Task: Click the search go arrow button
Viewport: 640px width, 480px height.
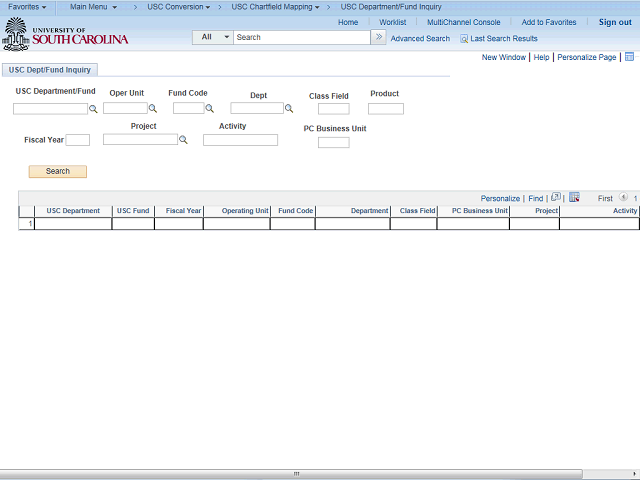Action: (x=378, y=37)
